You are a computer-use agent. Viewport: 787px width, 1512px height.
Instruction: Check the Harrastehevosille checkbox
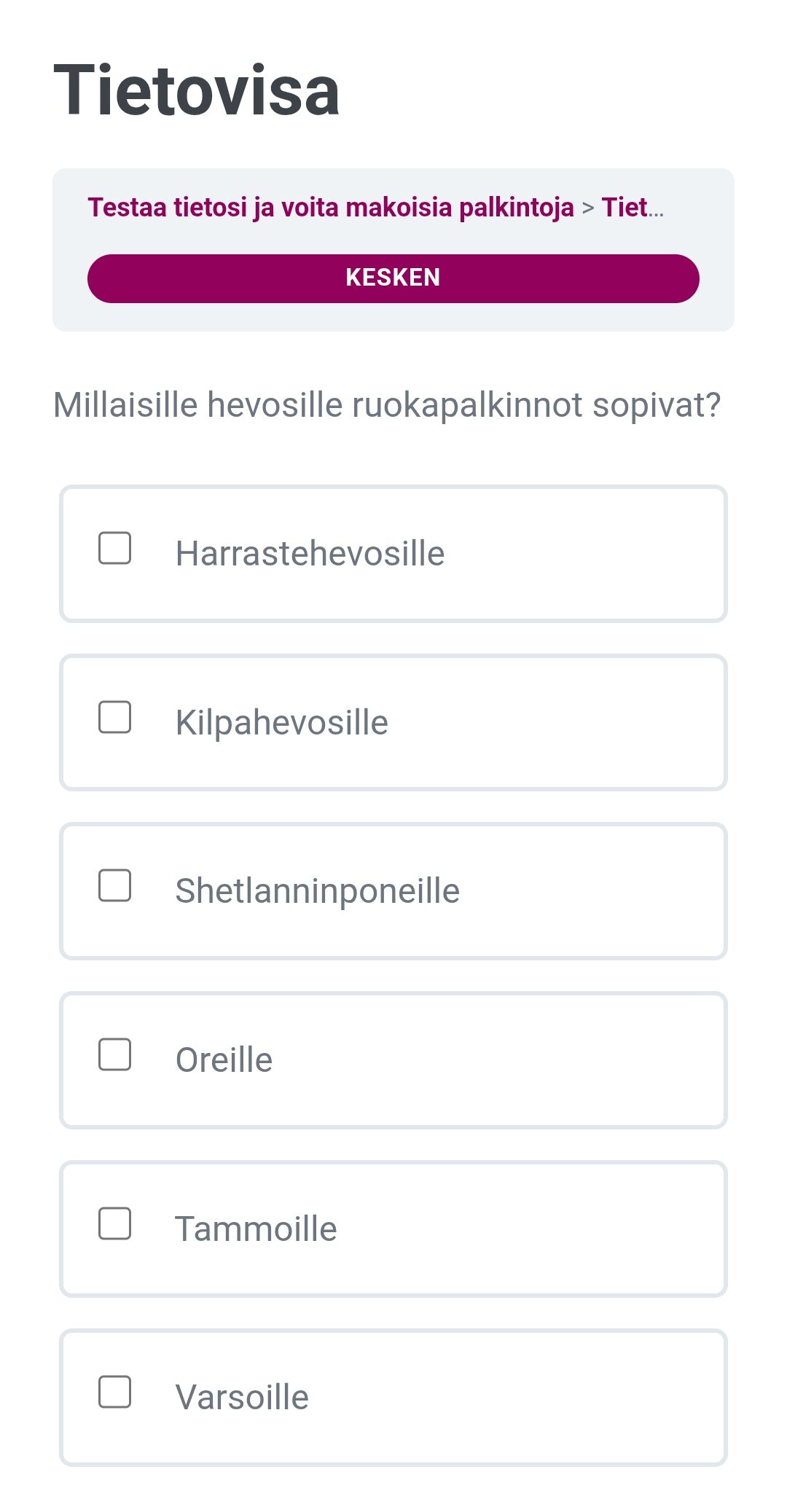pos(115,549)
